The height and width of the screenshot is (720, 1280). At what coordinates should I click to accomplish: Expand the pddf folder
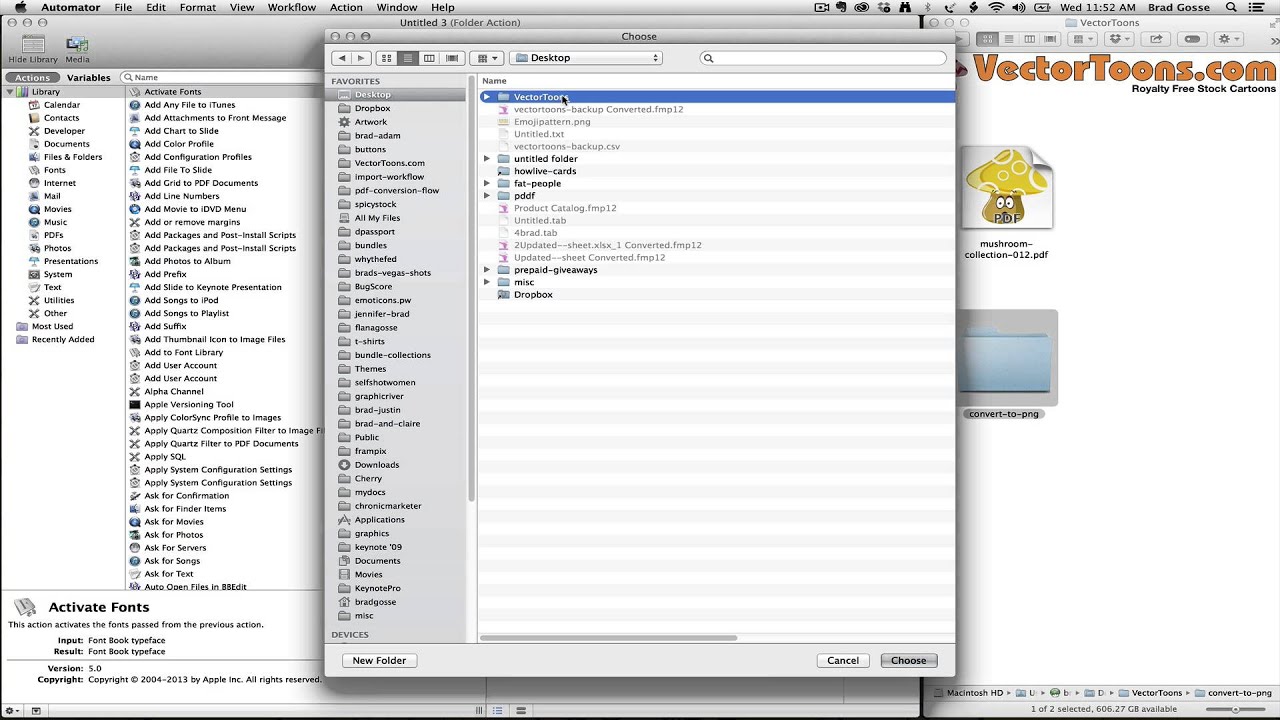pos(487,196)
